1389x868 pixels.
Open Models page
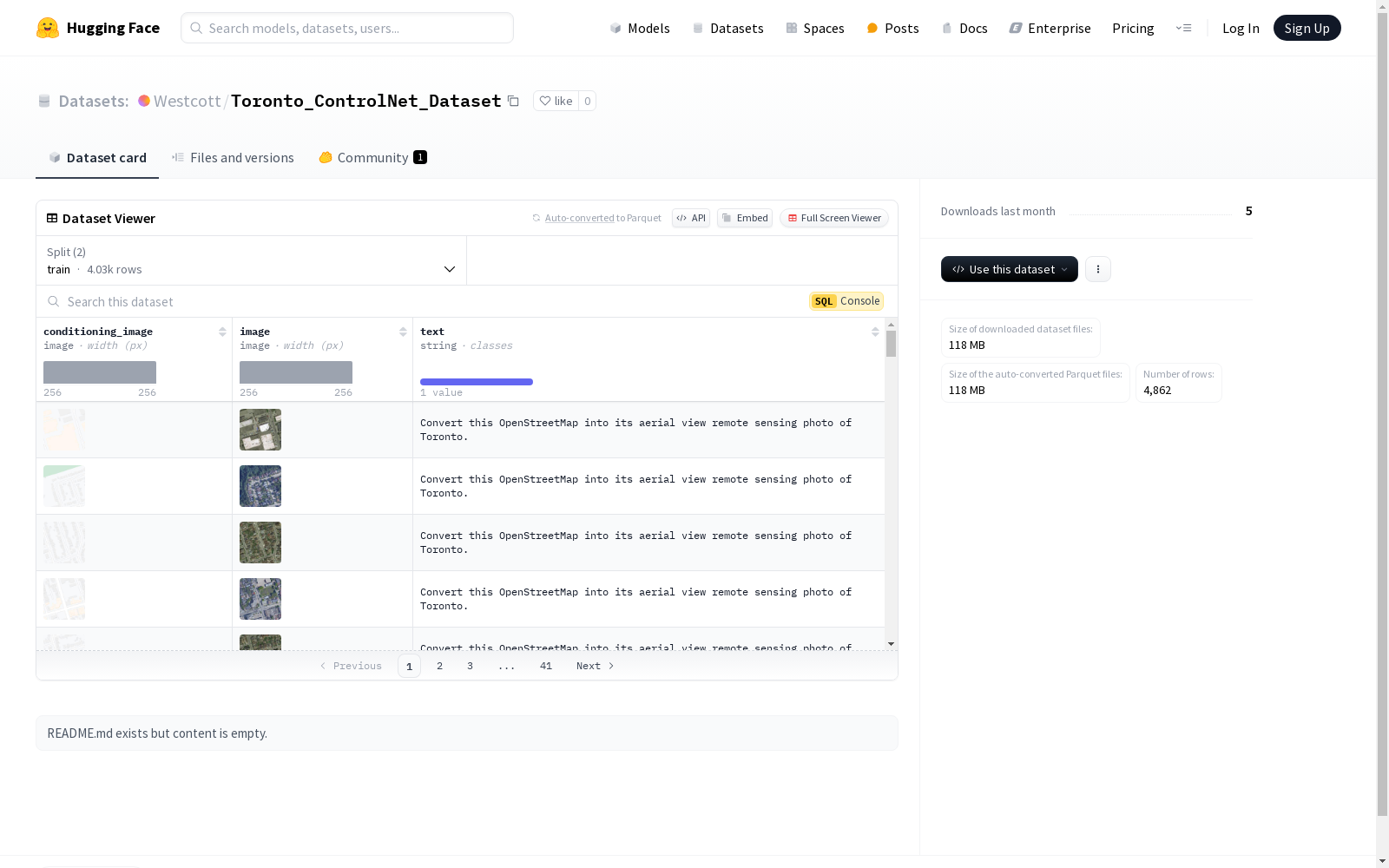640,28
